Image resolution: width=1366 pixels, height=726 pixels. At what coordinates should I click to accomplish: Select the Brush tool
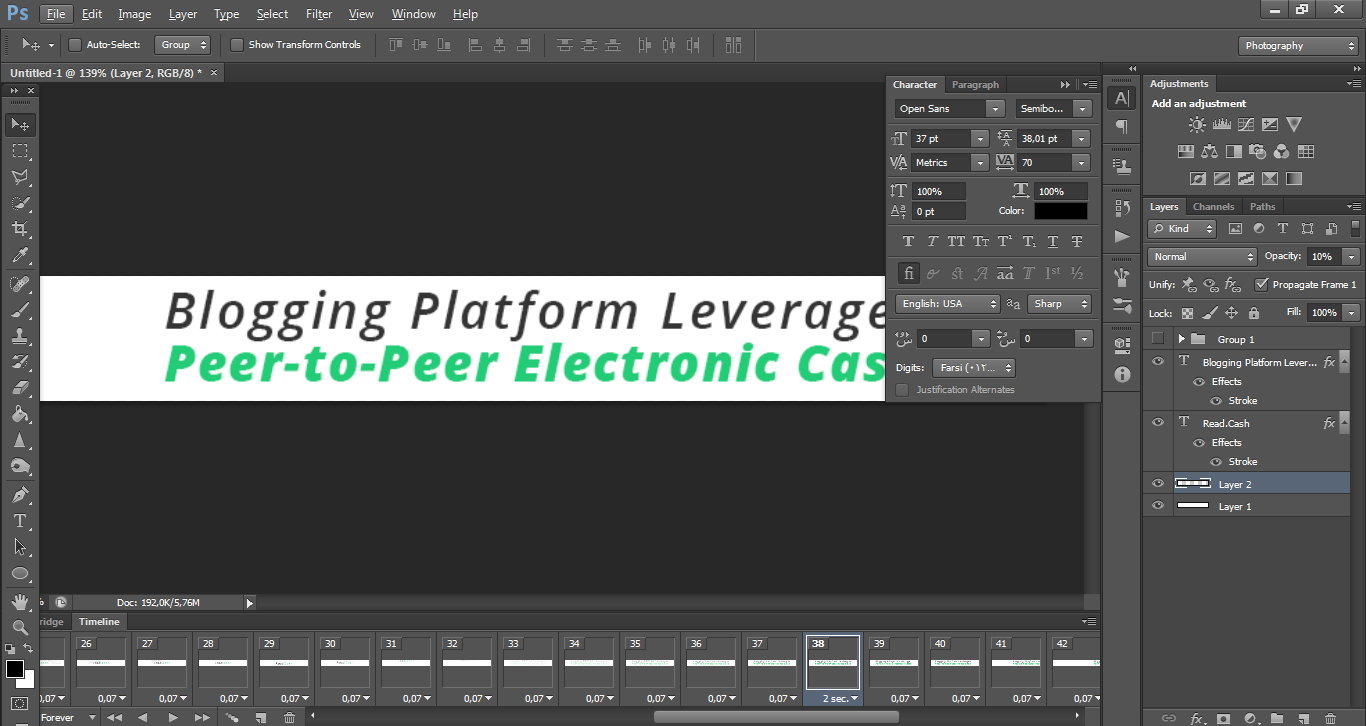[x=20, y=310]
